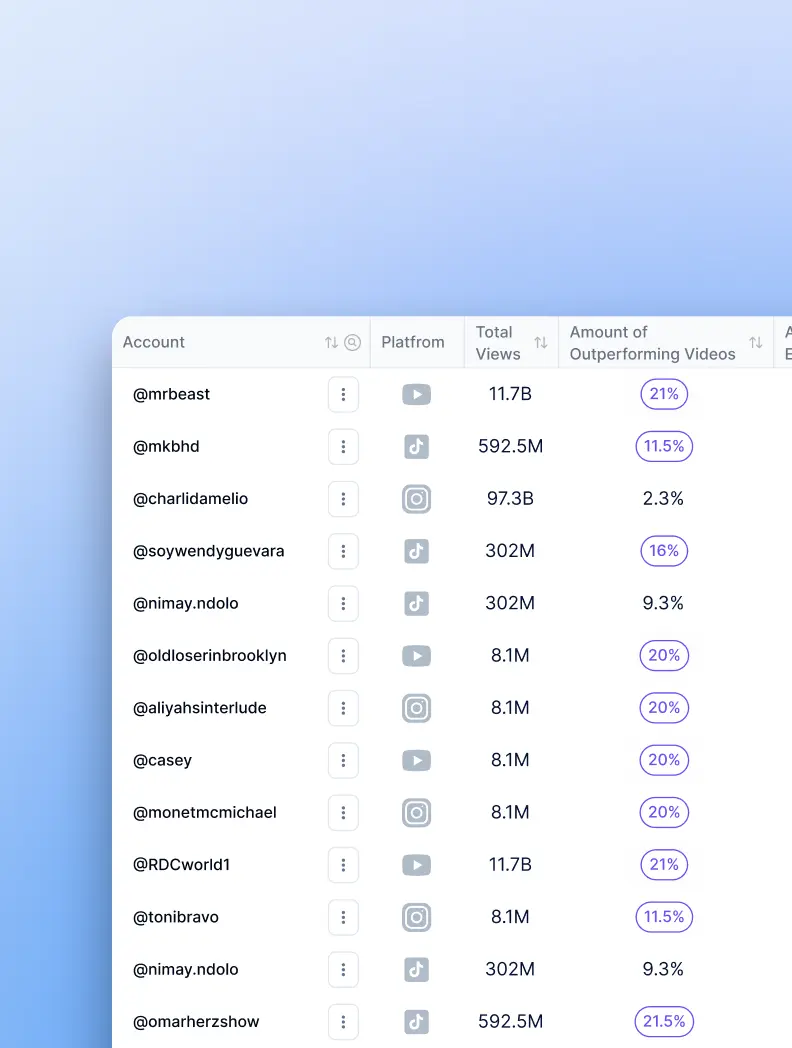Click YouTube platform icon for @mrbeast
Screen dimensions: 792x1048
tap(417, 394)
